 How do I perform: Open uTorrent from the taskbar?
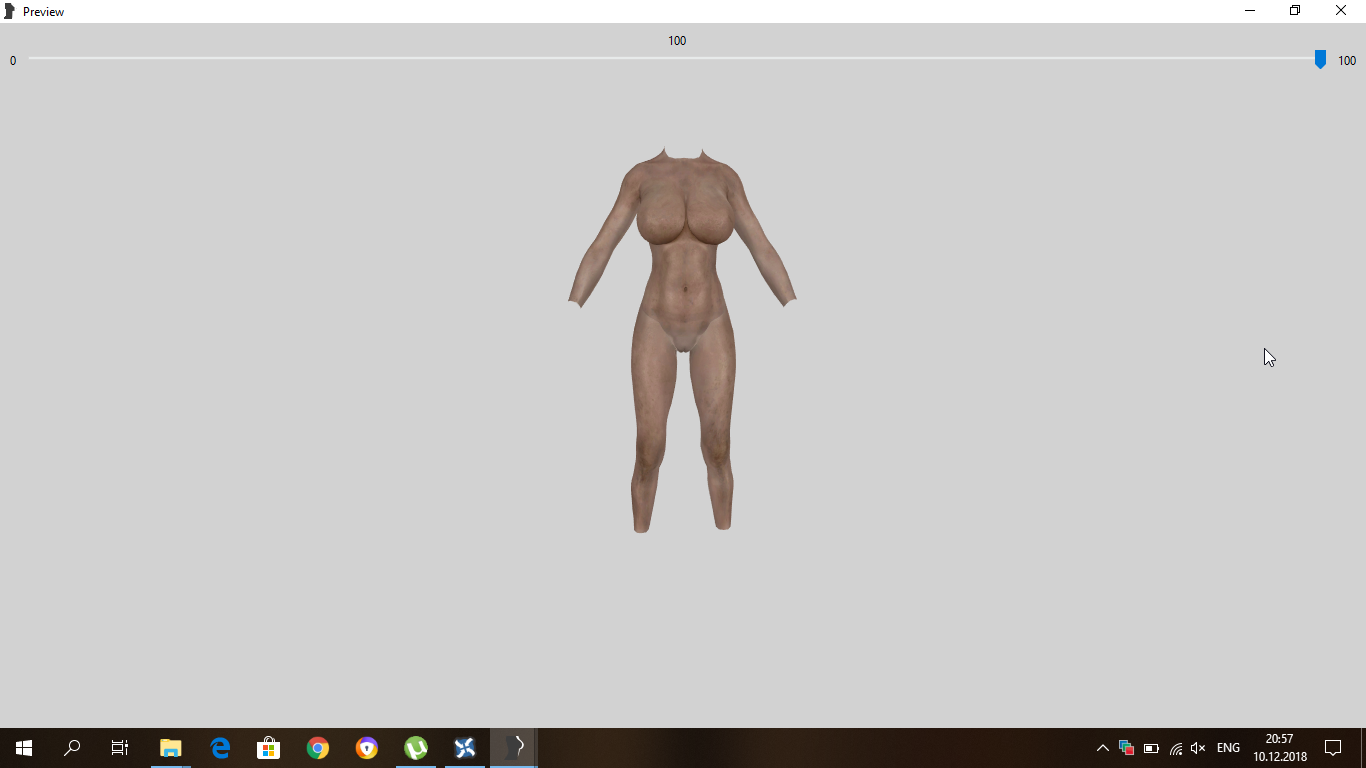(416, 748)
